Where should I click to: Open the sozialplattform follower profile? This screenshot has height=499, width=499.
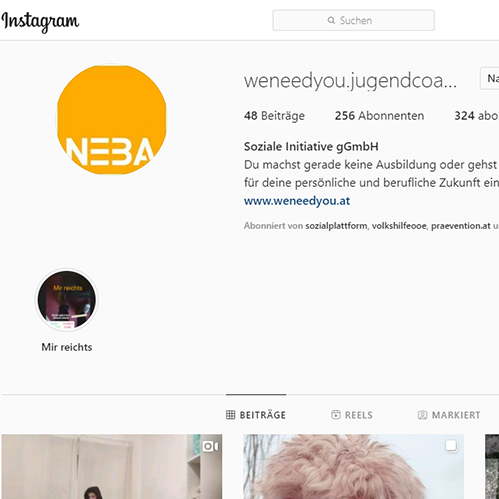[x=336, y=226]
